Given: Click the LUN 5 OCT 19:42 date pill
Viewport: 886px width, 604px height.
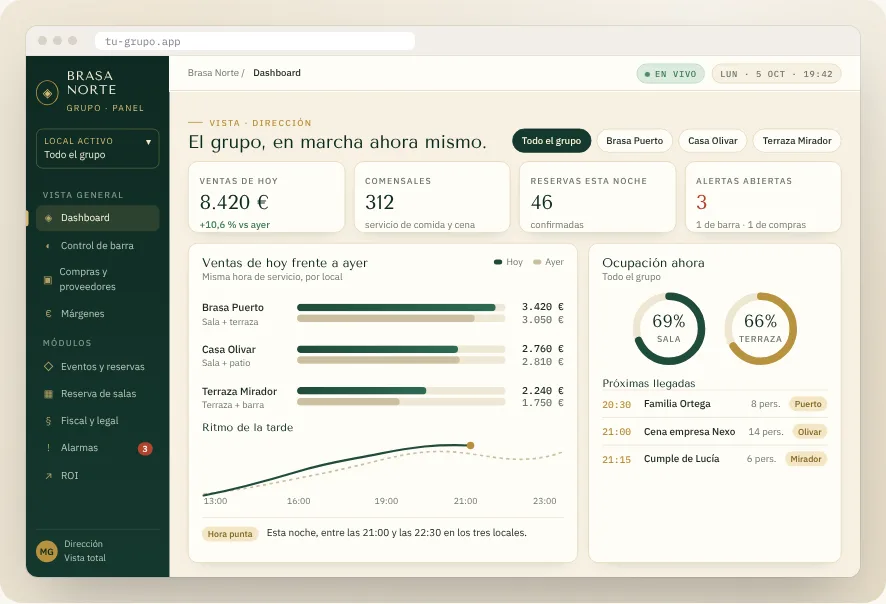Looking at the screenshot, I should tap(776, 74).
